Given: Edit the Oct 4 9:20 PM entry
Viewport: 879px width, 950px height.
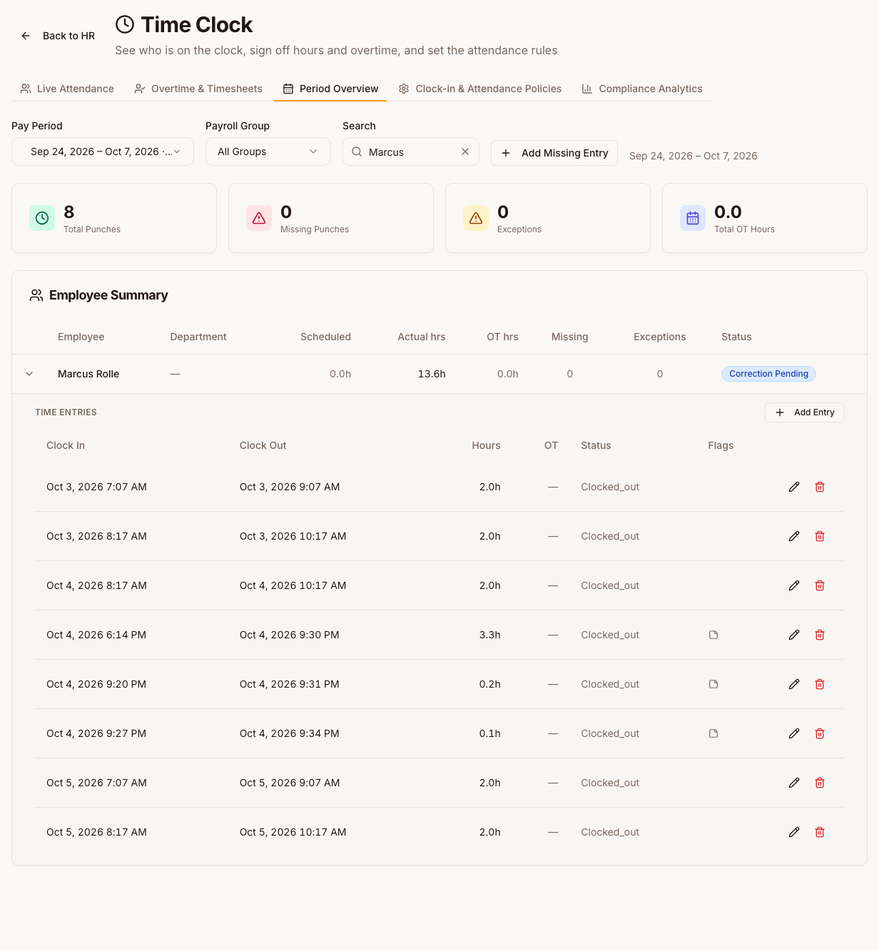Looking at the screenshot, I should (794, 684).
